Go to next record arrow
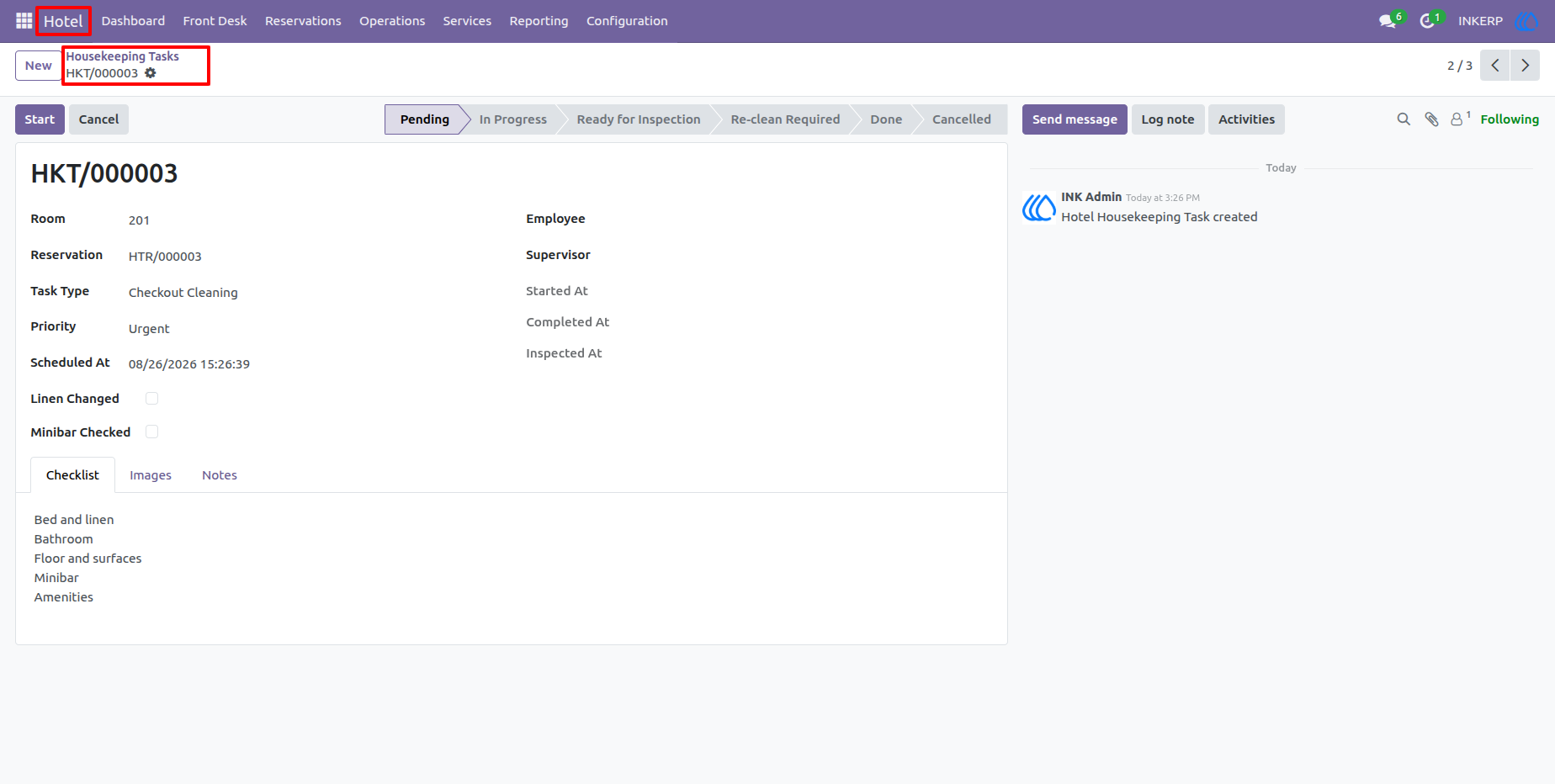The image size is (1555, 784). tap(1525, 66)
